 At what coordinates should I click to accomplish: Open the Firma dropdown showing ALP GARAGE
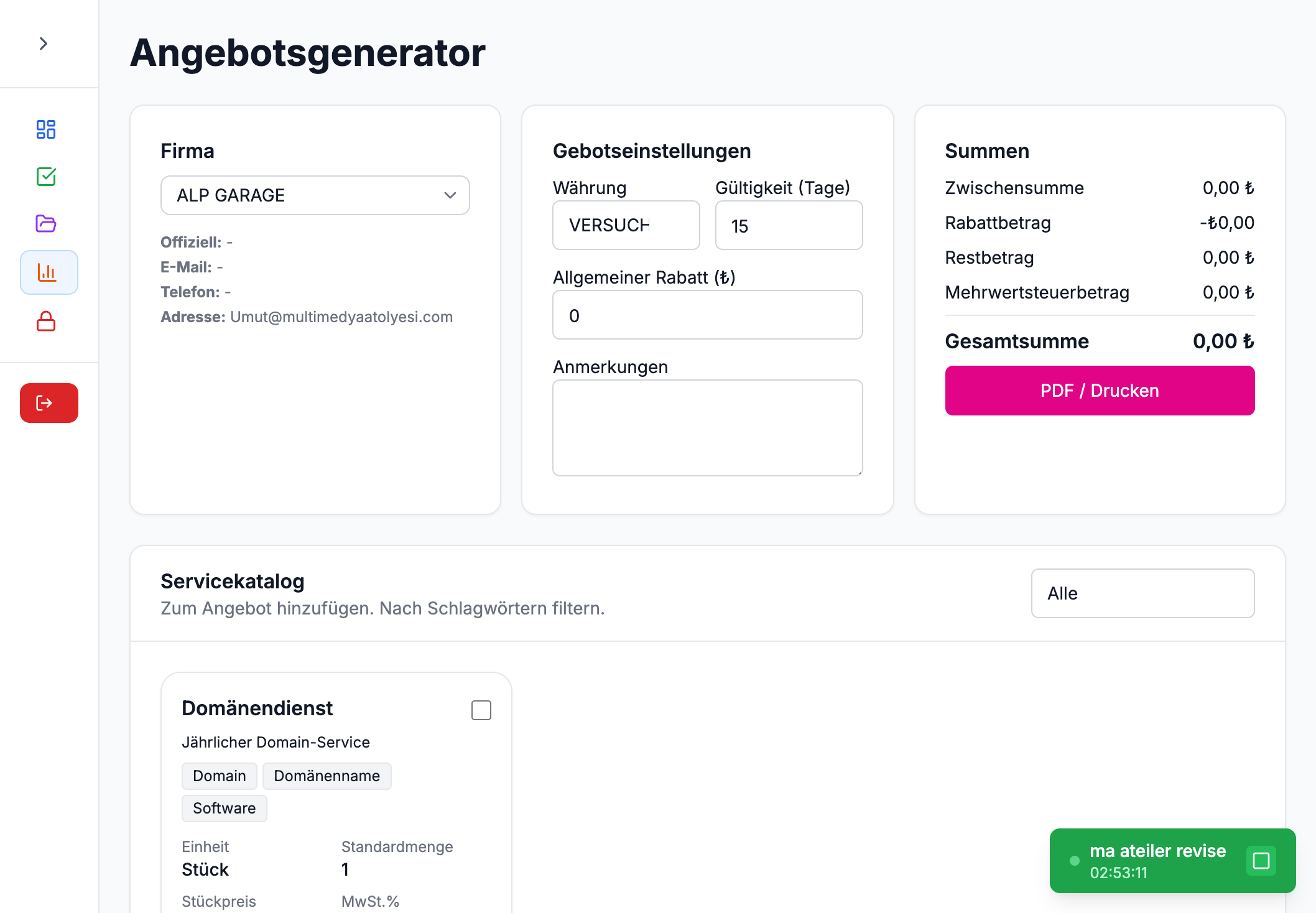click(315, 195)
